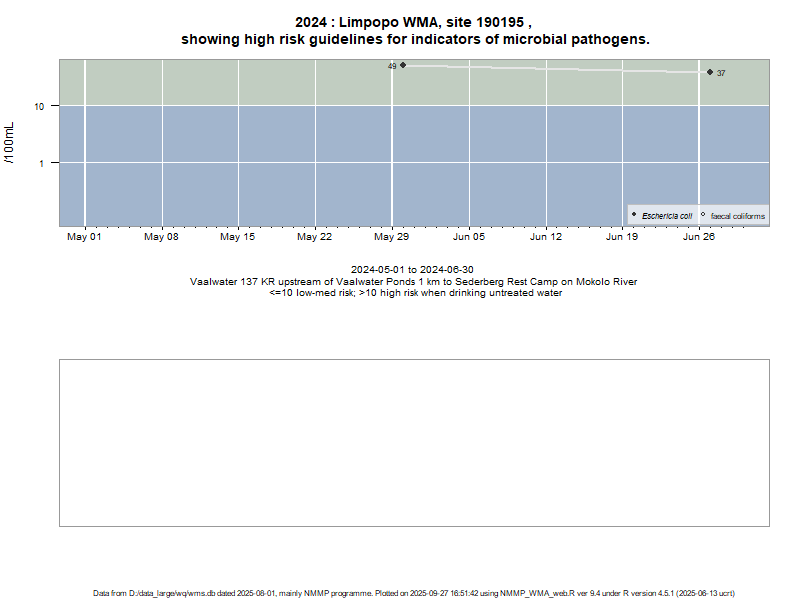Click the faecal coliforms legend marker

[x=703, y=215]
